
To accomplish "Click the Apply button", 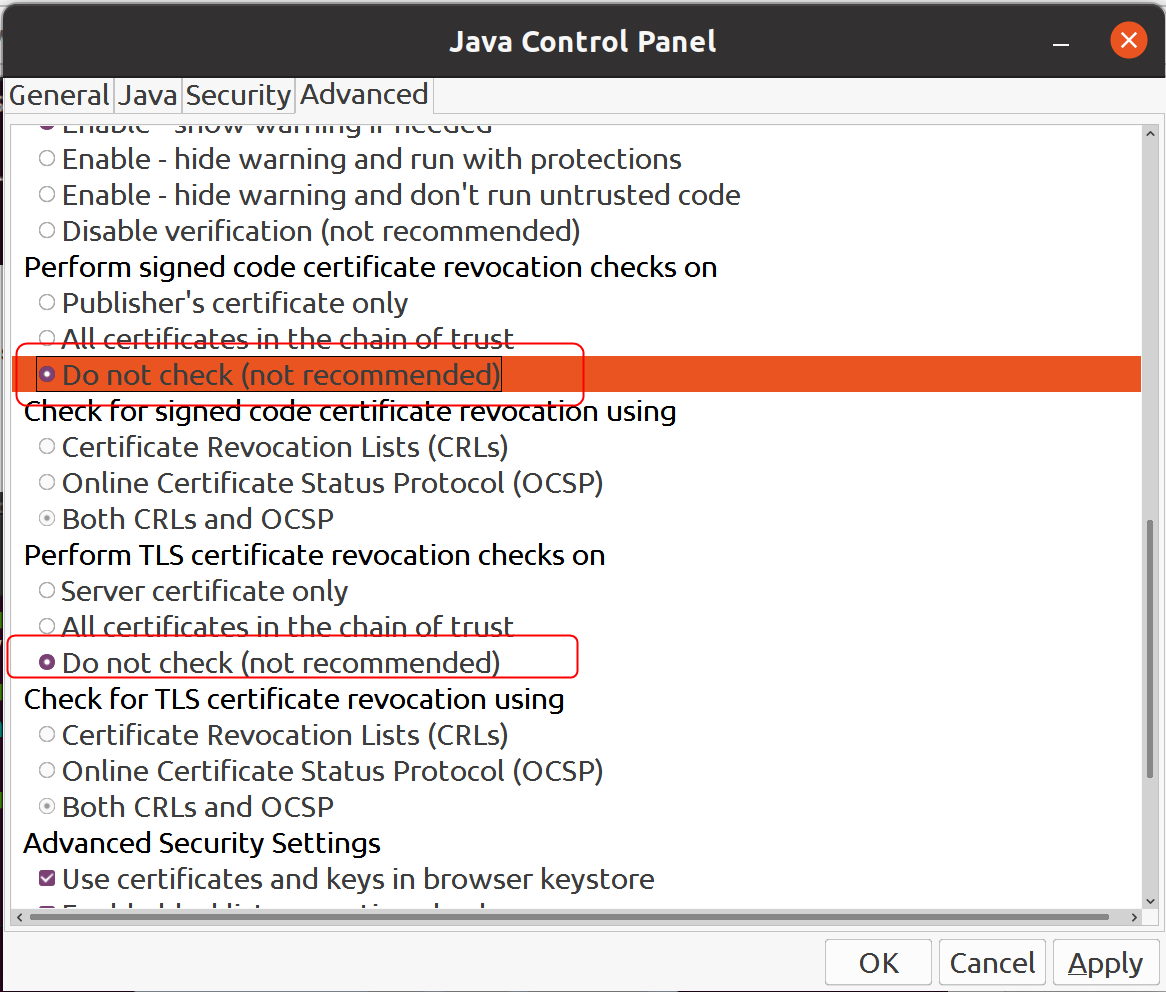I will click(1106, 963).
